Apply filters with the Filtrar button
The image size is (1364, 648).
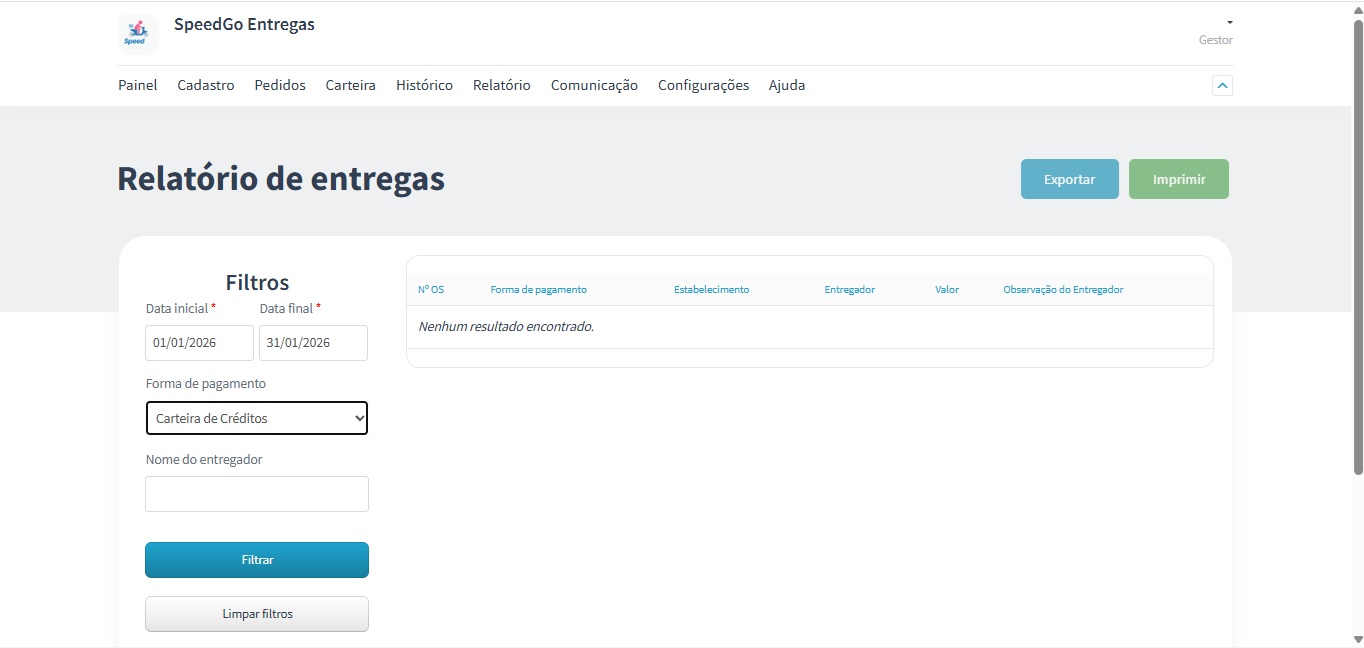257,560
